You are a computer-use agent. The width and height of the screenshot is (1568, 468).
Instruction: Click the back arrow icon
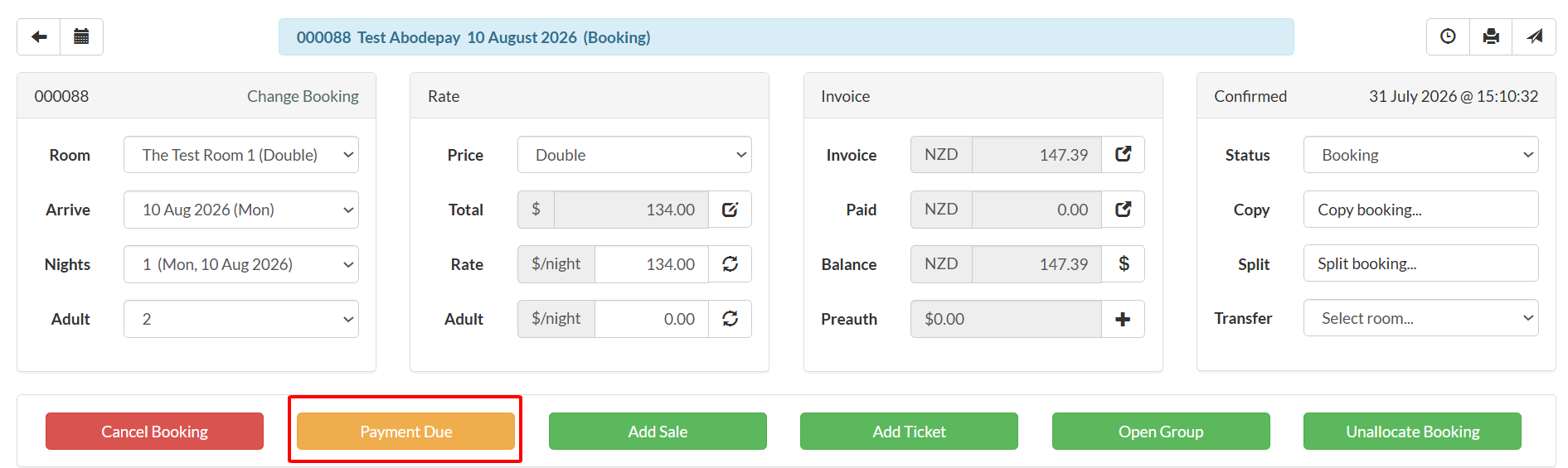coord(39,36)
